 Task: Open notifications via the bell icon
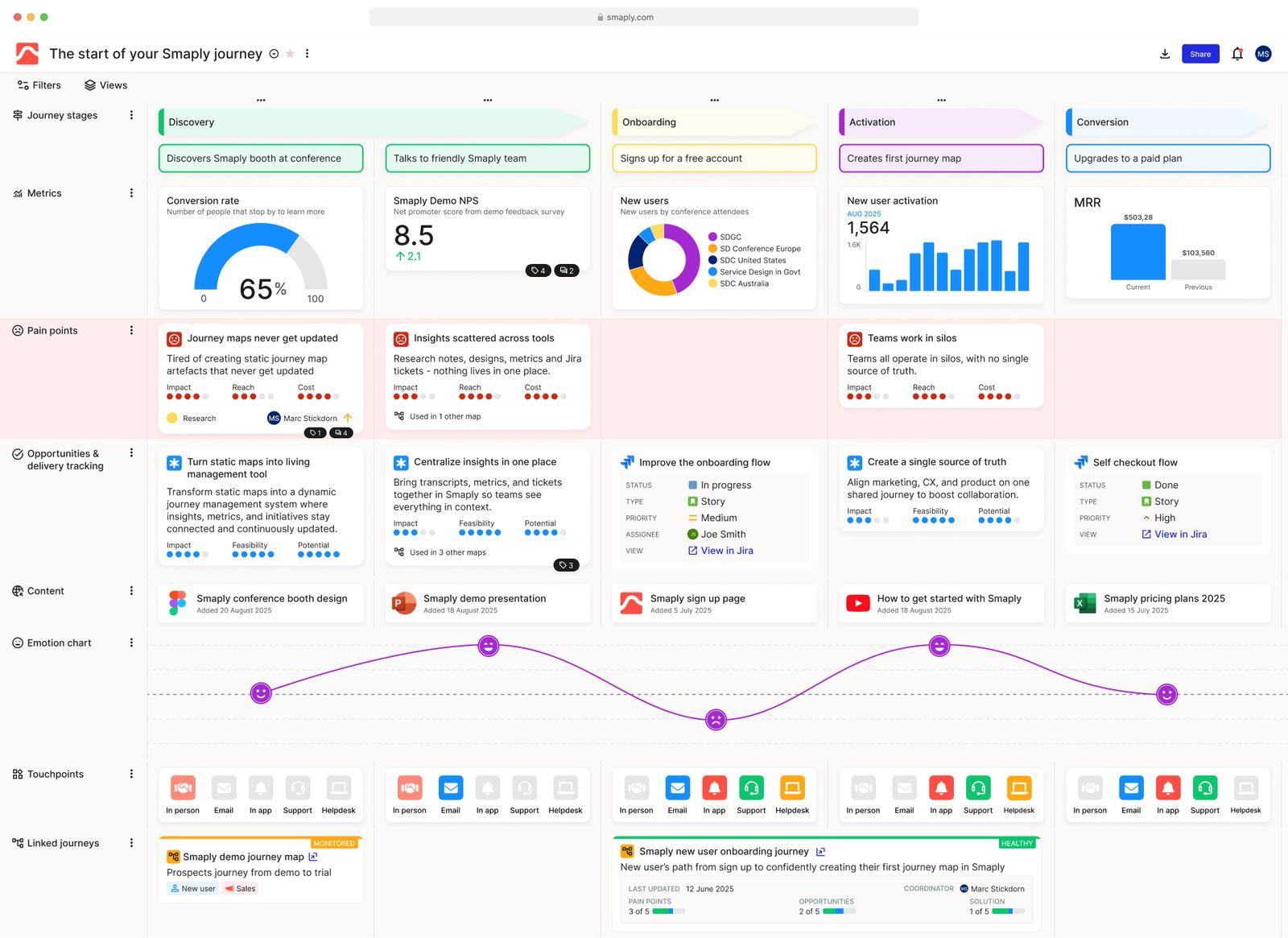(1237, 53)
